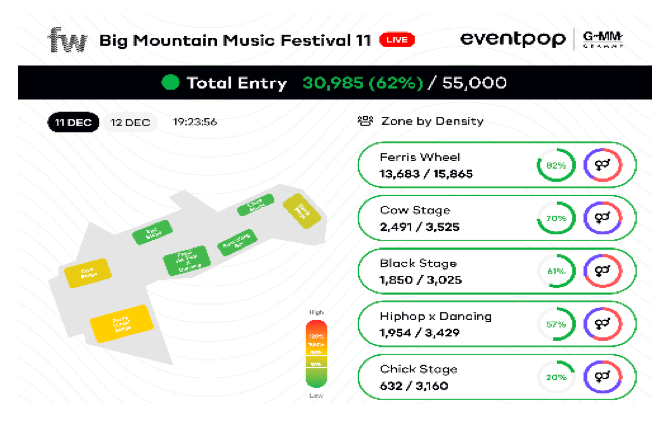Open the Black Stage zone card
The height and width of the screenshot is (424, 671).
pyautogui.click(x=497, y=271)
